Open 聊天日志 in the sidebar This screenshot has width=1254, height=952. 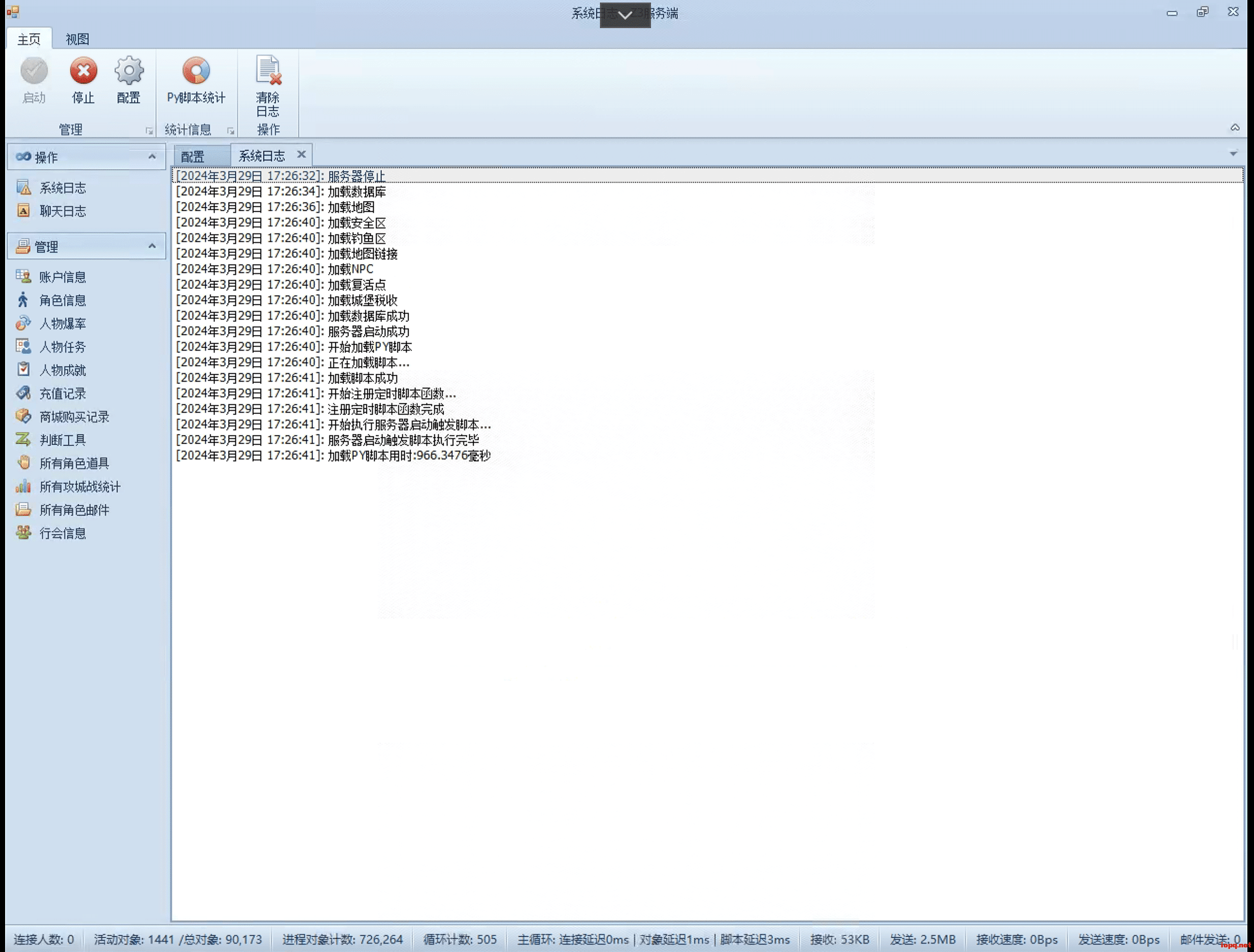click(62, 211)
